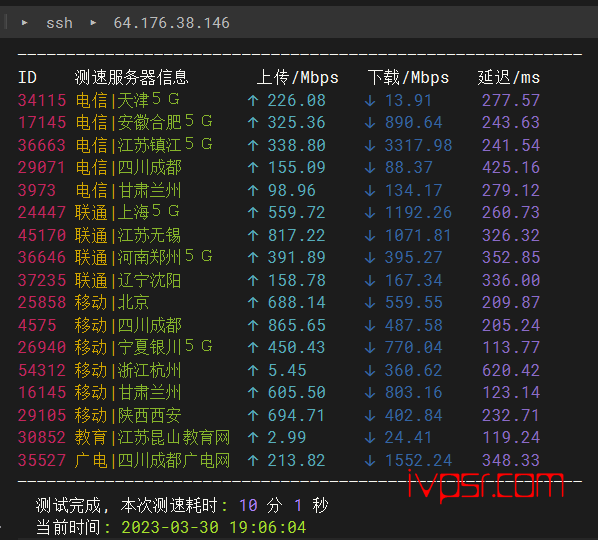This screenshot has height=540, width=598.
Task: Click server ID 37235
Action: pos(42,280)
